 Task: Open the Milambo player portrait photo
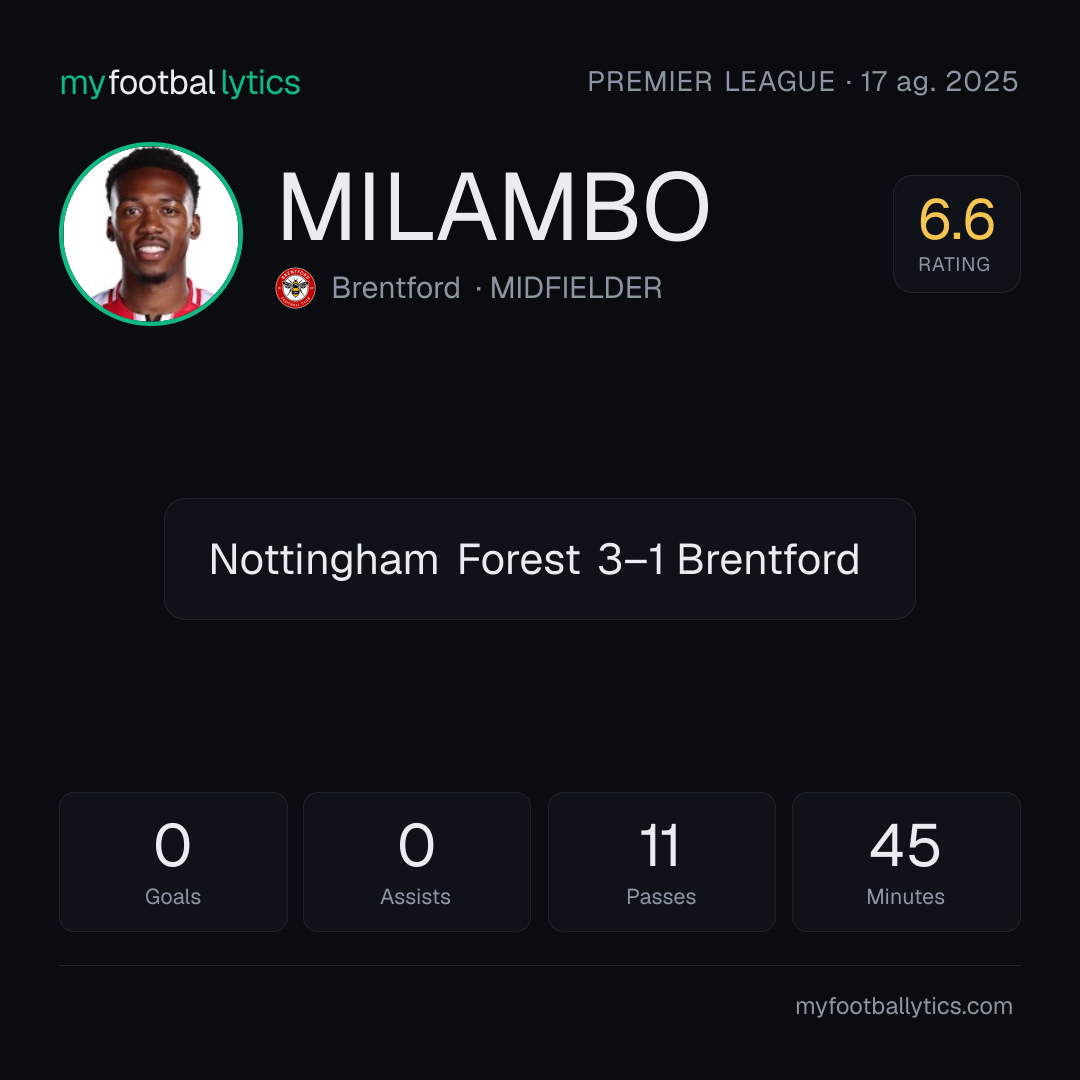click(x=151, y=233)
